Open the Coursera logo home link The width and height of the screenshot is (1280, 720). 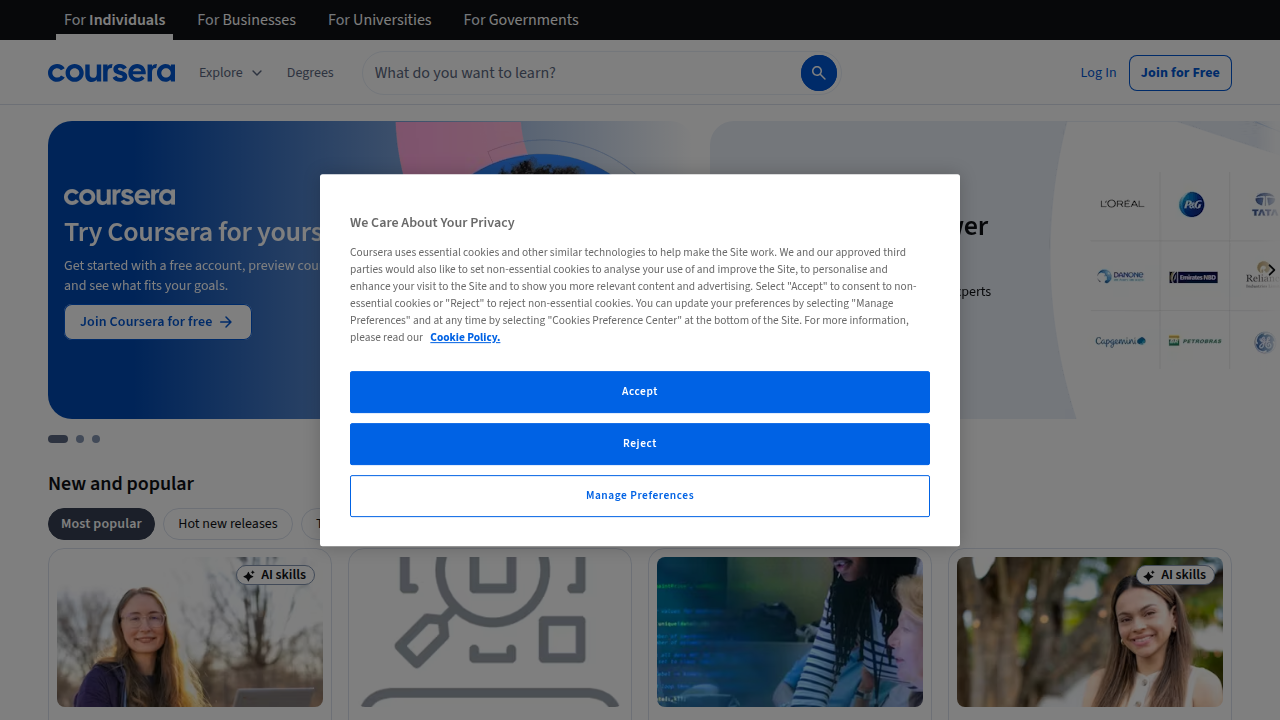point(111,73)
